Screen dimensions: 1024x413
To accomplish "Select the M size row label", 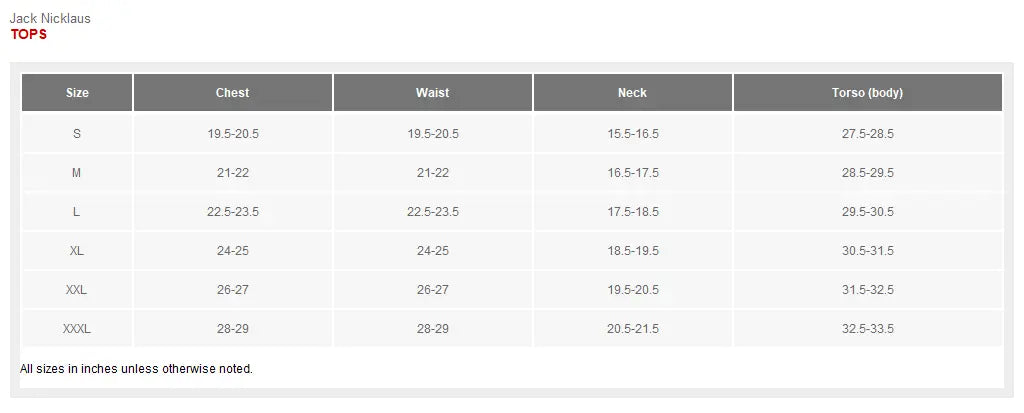I will point(77,173).
